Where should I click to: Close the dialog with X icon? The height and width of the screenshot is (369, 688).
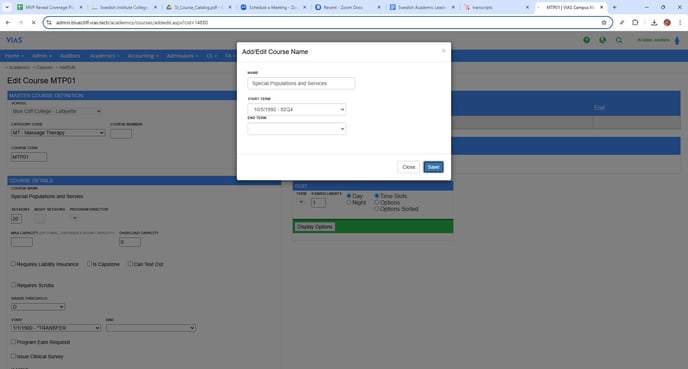[x=443, y=51]
